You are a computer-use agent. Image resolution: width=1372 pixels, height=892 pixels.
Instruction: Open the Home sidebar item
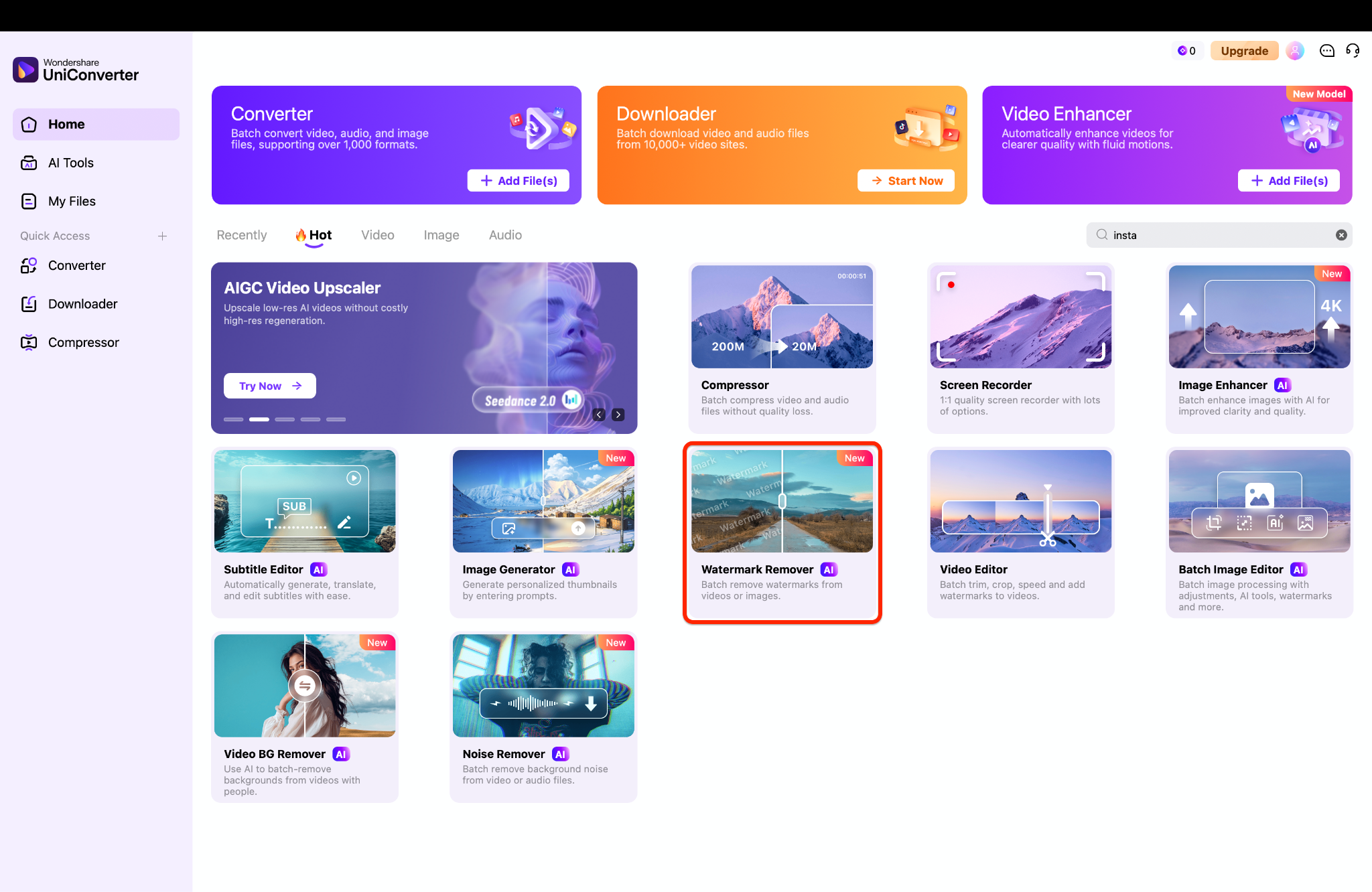[x=96, y=125]
